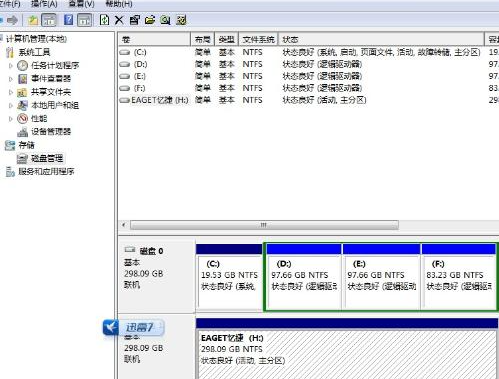
Task: Sort by the 文件系统 column header
Action: (x=258, y=39)
